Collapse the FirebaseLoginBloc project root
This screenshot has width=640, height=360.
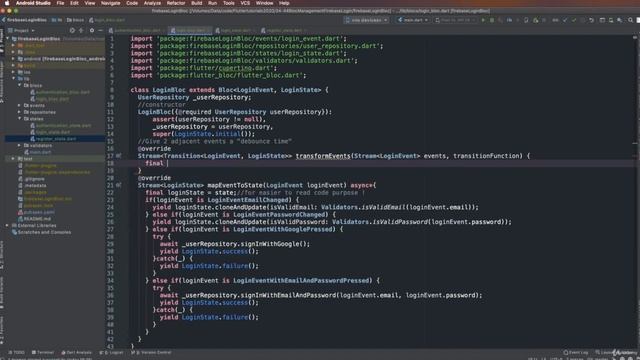point(8,39)
